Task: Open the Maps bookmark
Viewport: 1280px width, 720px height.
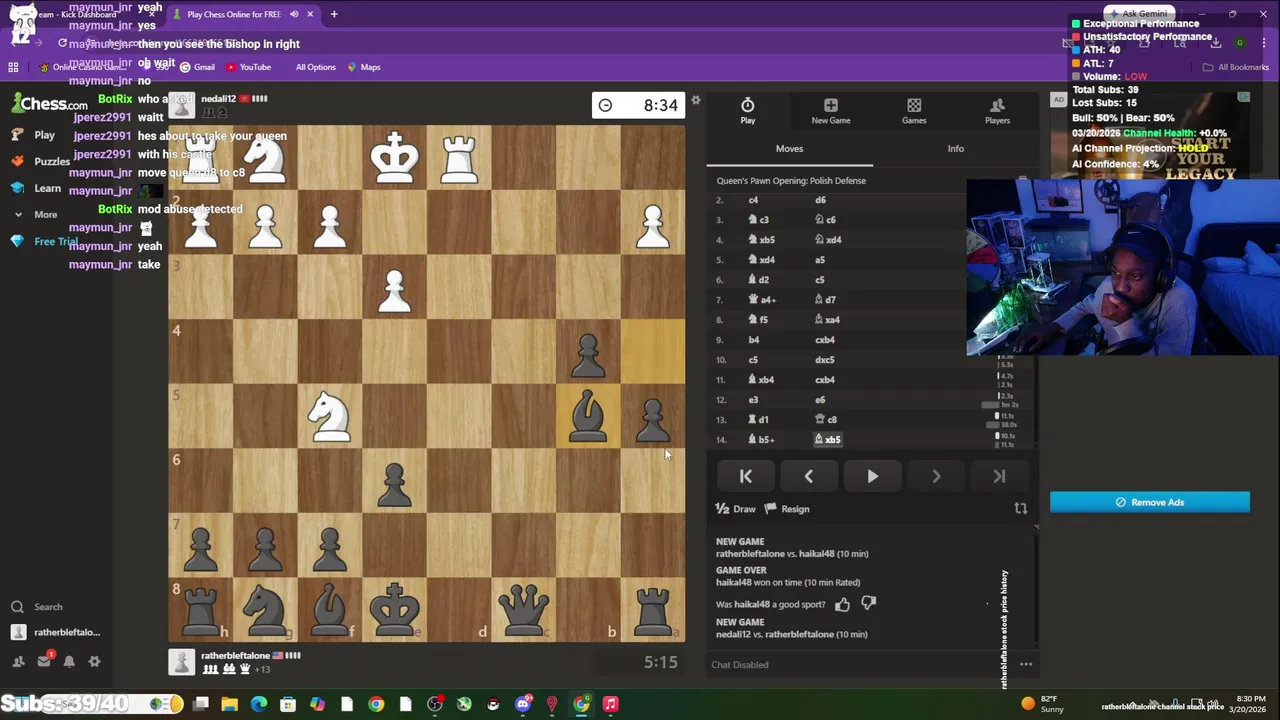Action: coord(364,67)
